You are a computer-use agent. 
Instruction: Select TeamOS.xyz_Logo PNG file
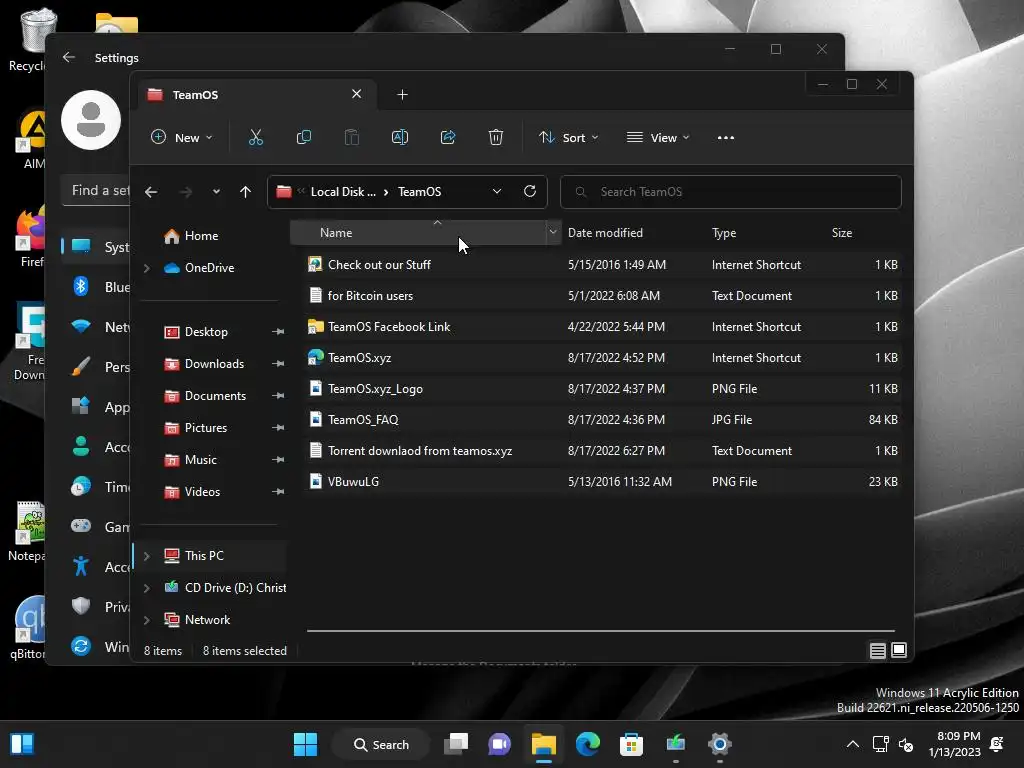[x=601, y=389]
